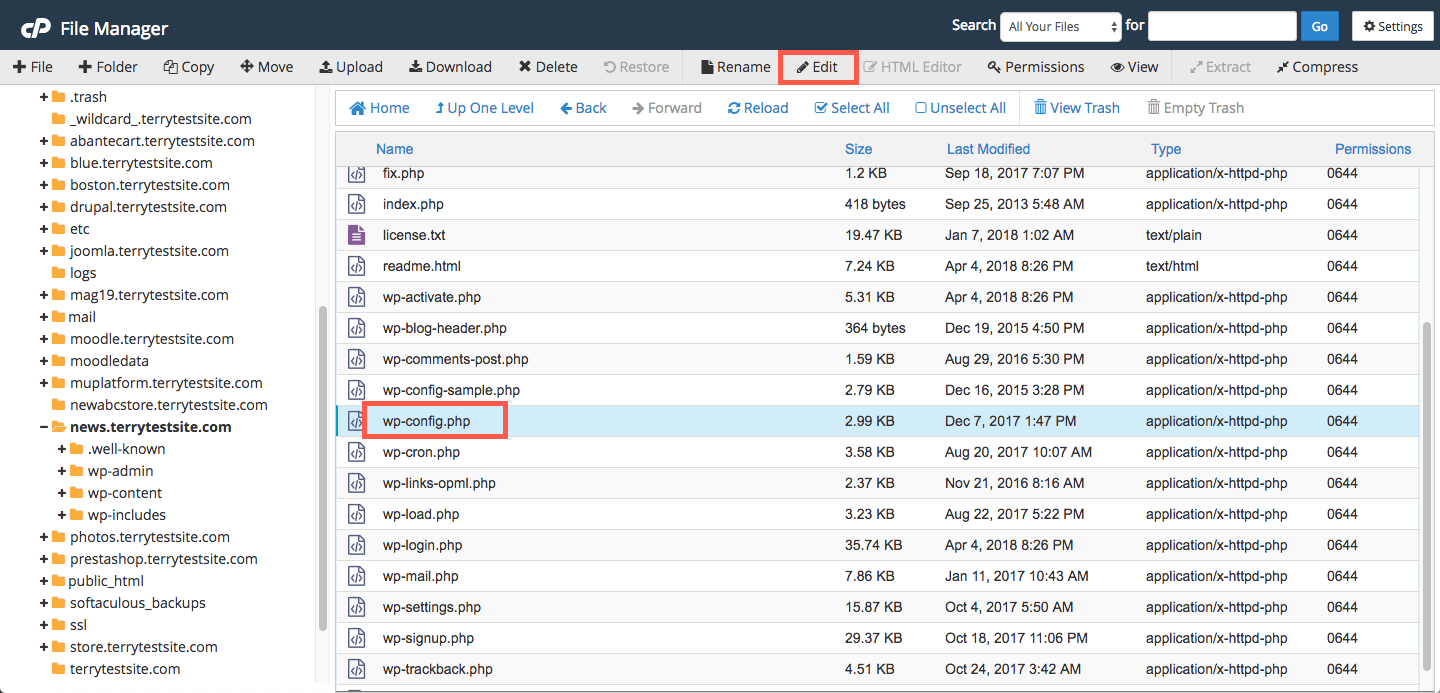1440x693 pixels.
Task: Create a new file with + File
Action: click(33, 67)
